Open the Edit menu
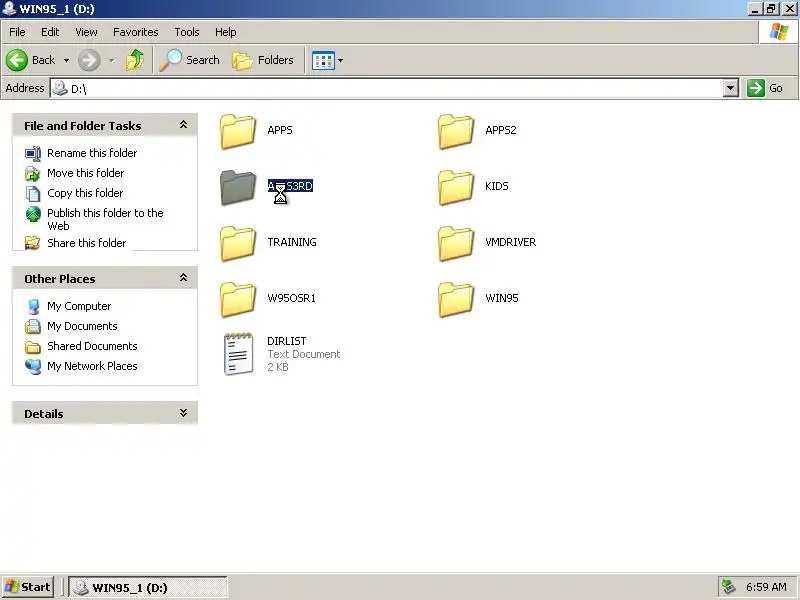800x600 pixels. (50, 32)
